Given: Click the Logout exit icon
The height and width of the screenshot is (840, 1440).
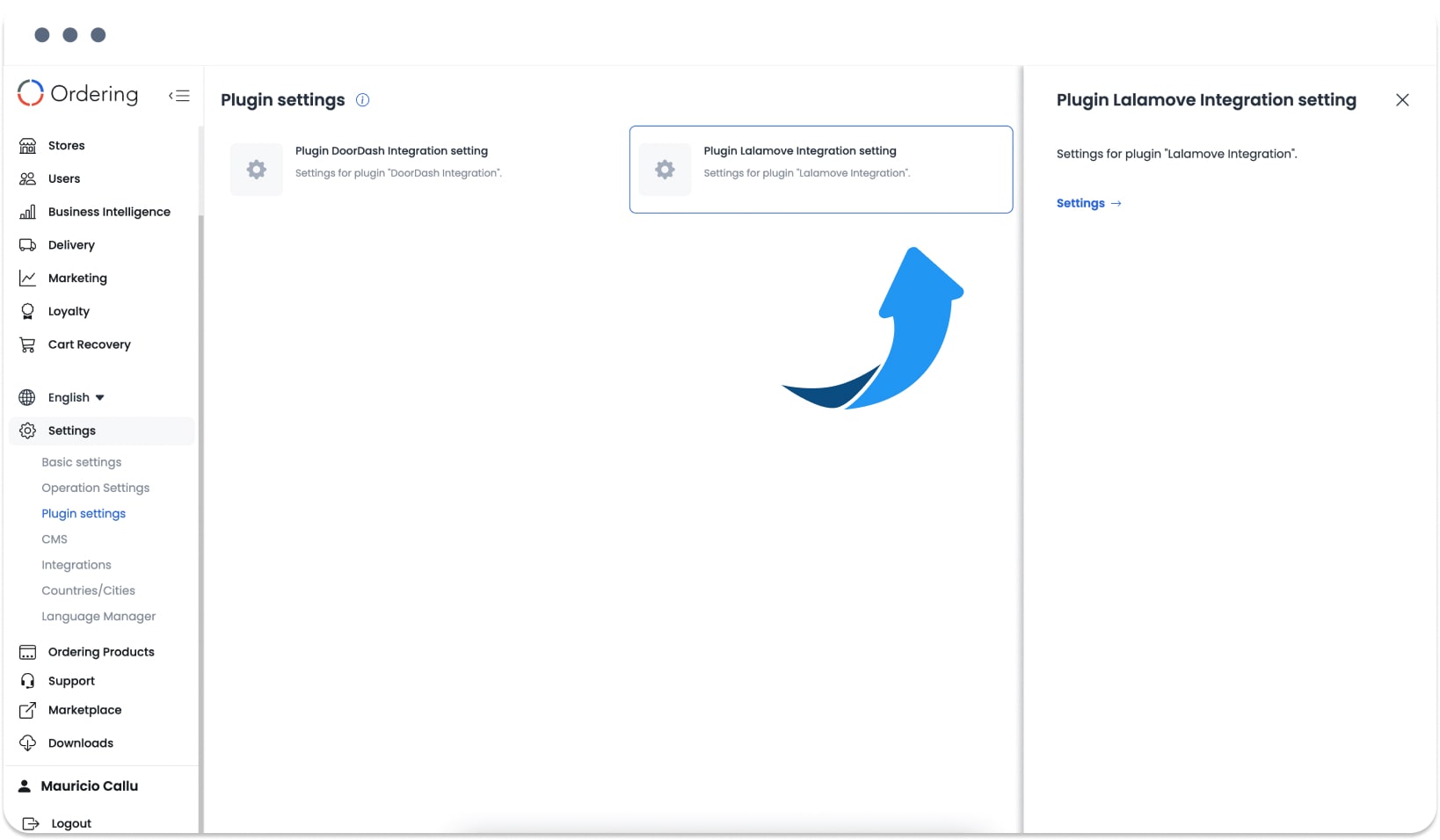Looking at the screenshot, I should coord(31,823).
